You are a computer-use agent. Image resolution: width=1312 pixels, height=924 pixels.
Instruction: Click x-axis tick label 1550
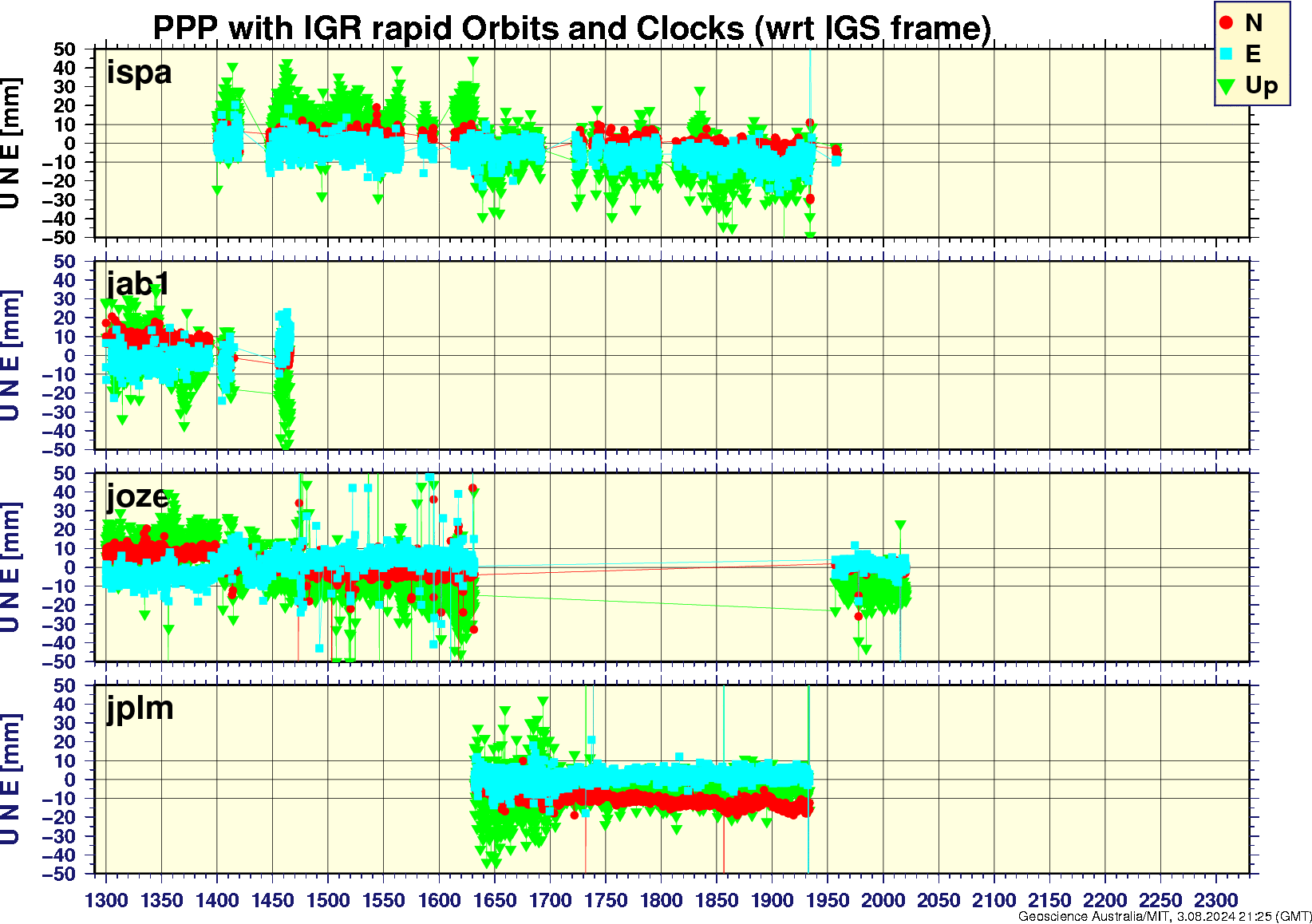click(x=384, y=901)
